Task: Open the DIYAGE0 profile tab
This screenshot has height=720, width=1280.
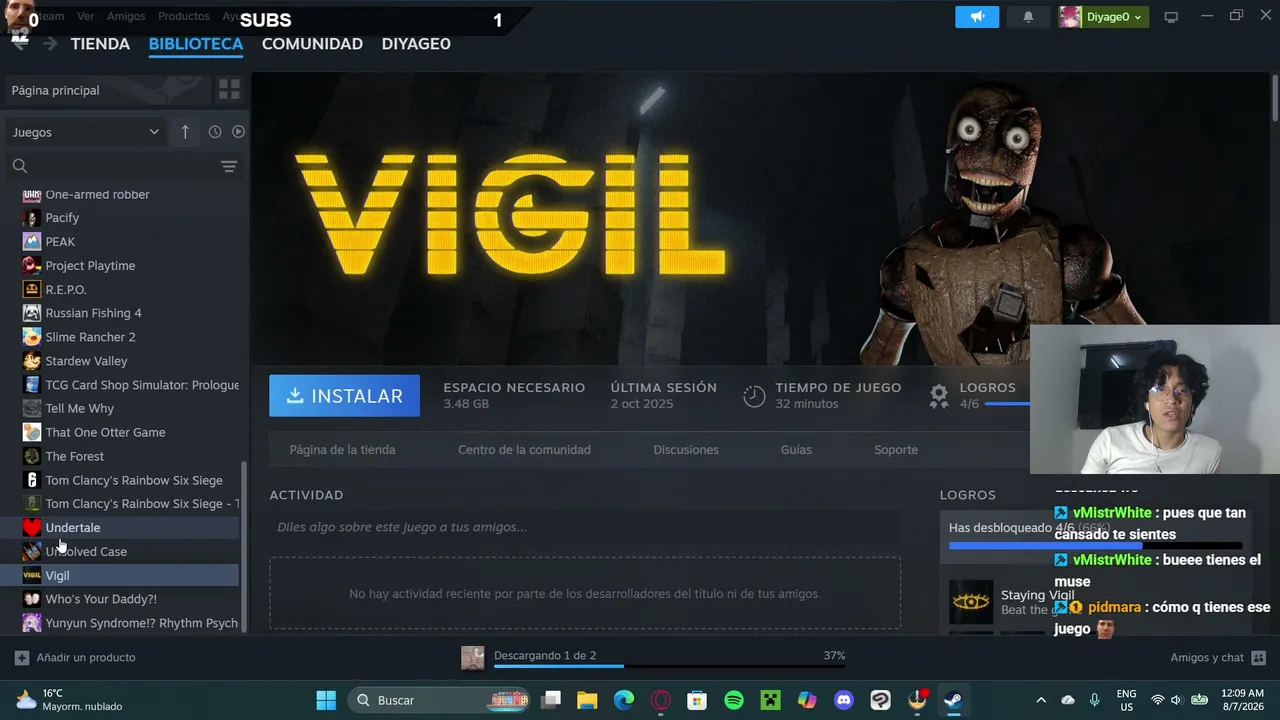Action: point(416,44)
